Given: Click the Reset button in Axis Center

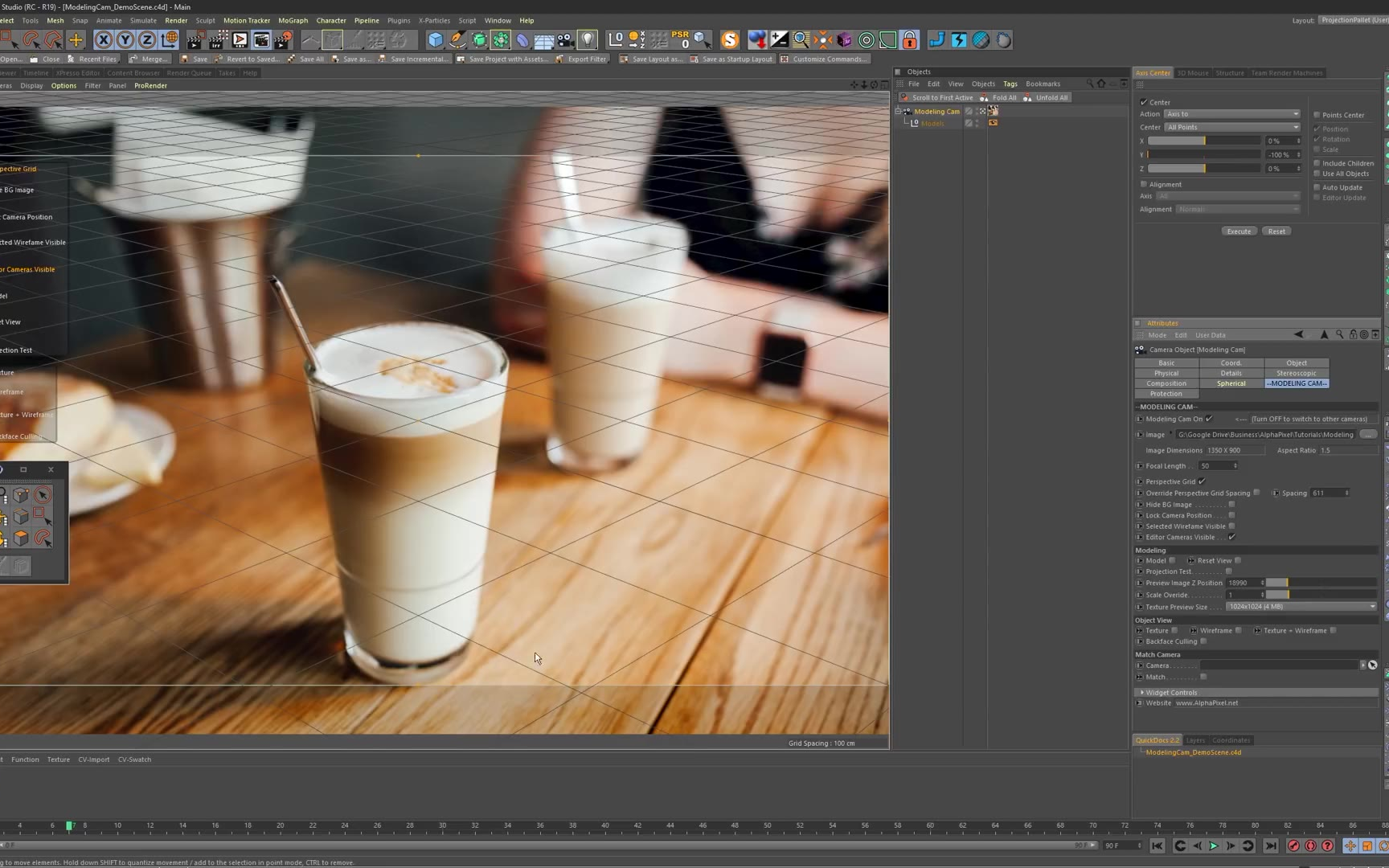Looking at the screenshot, I should (x=1276, y=231).
